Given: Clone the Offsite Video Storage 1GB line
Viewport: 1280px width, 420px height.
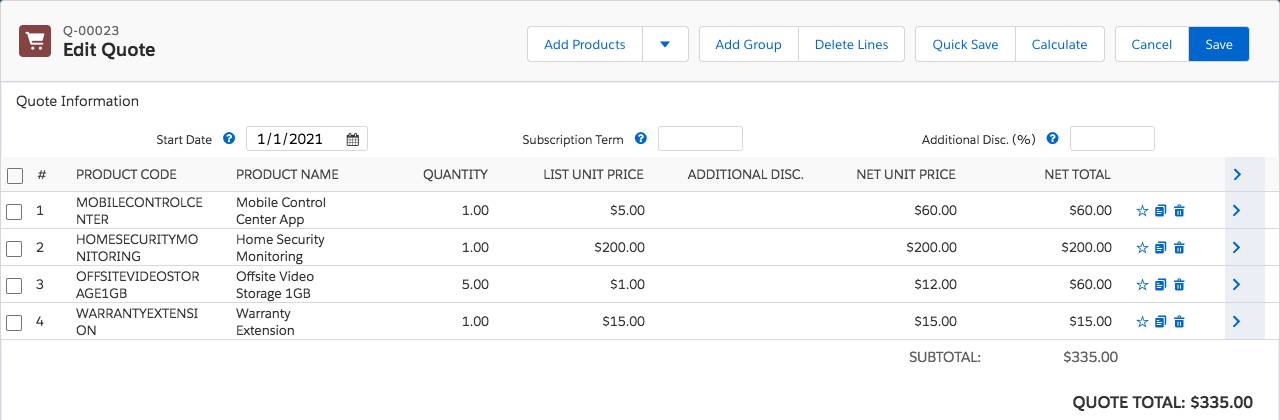Looking at the screenshot, I should (x=1160, y=285).
